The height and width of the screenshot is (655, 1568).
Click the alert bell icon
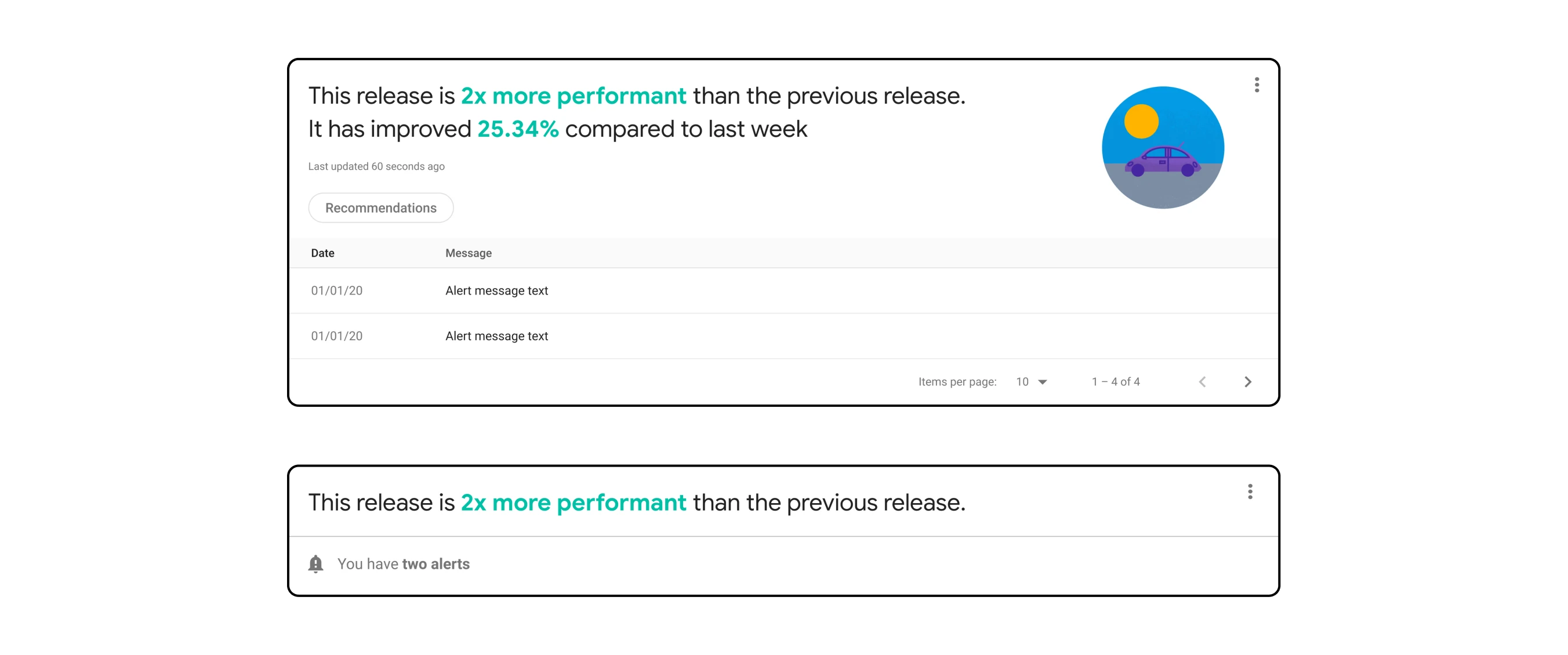click(x=316, y=564)
